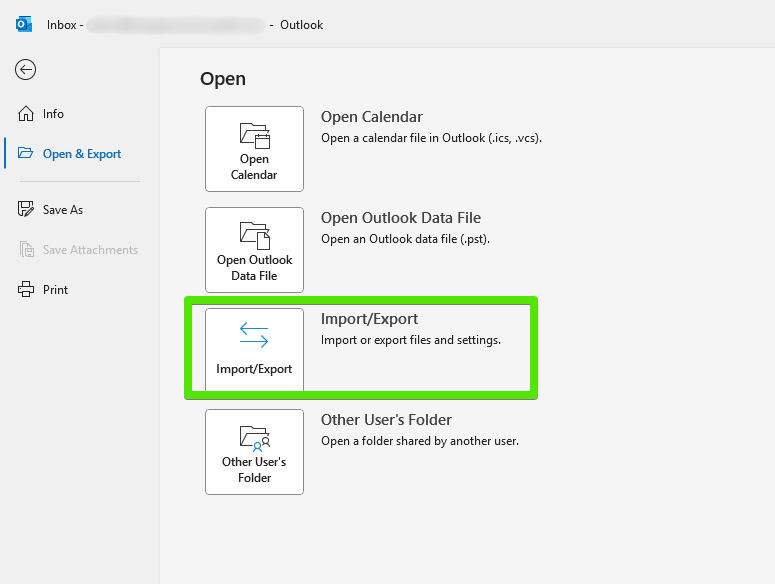This screenshot has width=775, height=584.
Task: Click the Info house icon
Action: [x=26, y=114]
